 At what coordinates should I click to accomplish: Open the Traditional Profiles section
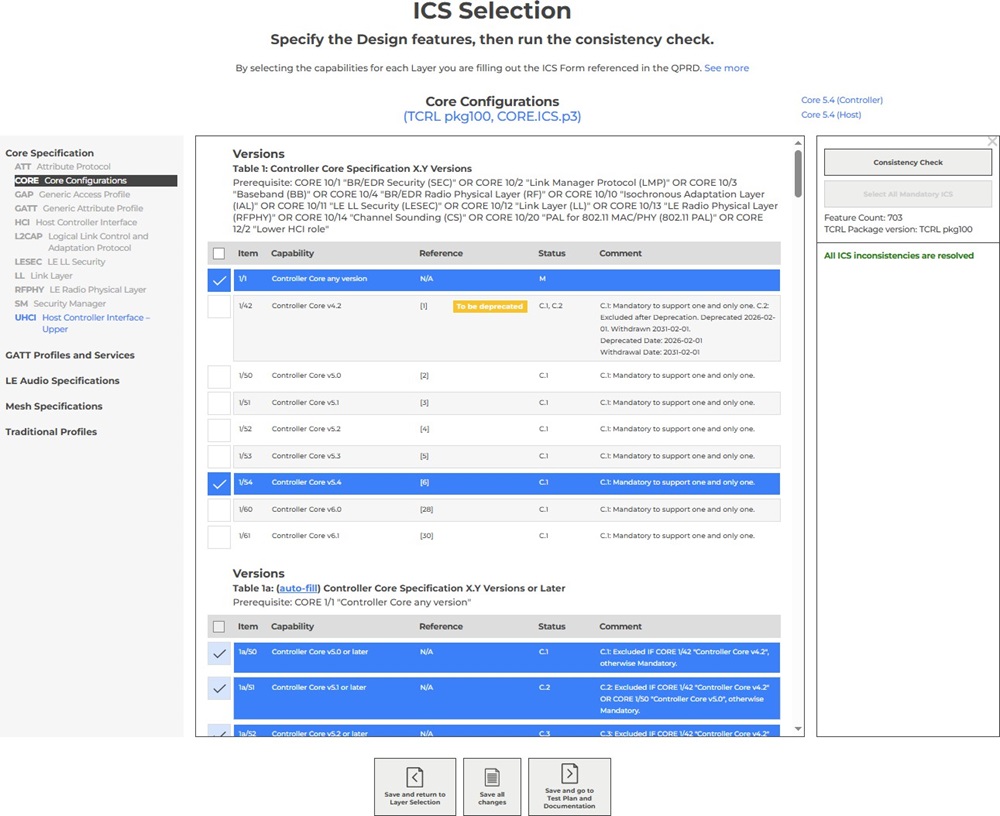coord(51,432)
